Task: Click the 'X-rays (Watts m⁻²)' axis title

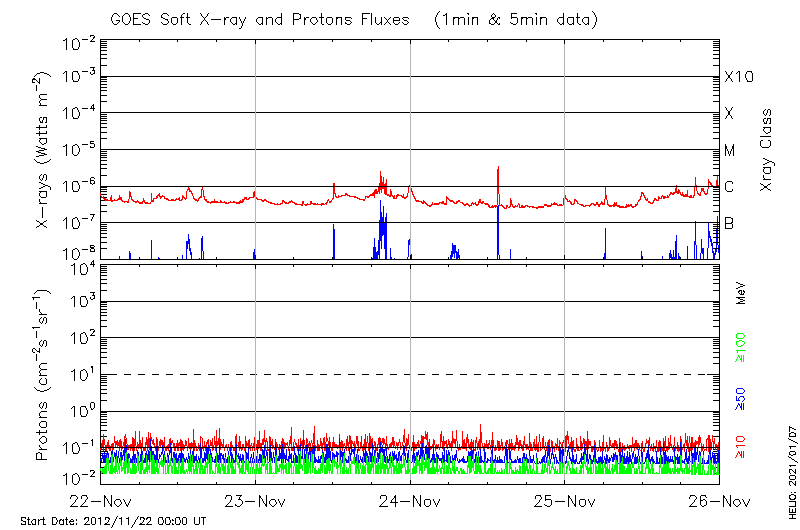Action: [44, 150]
